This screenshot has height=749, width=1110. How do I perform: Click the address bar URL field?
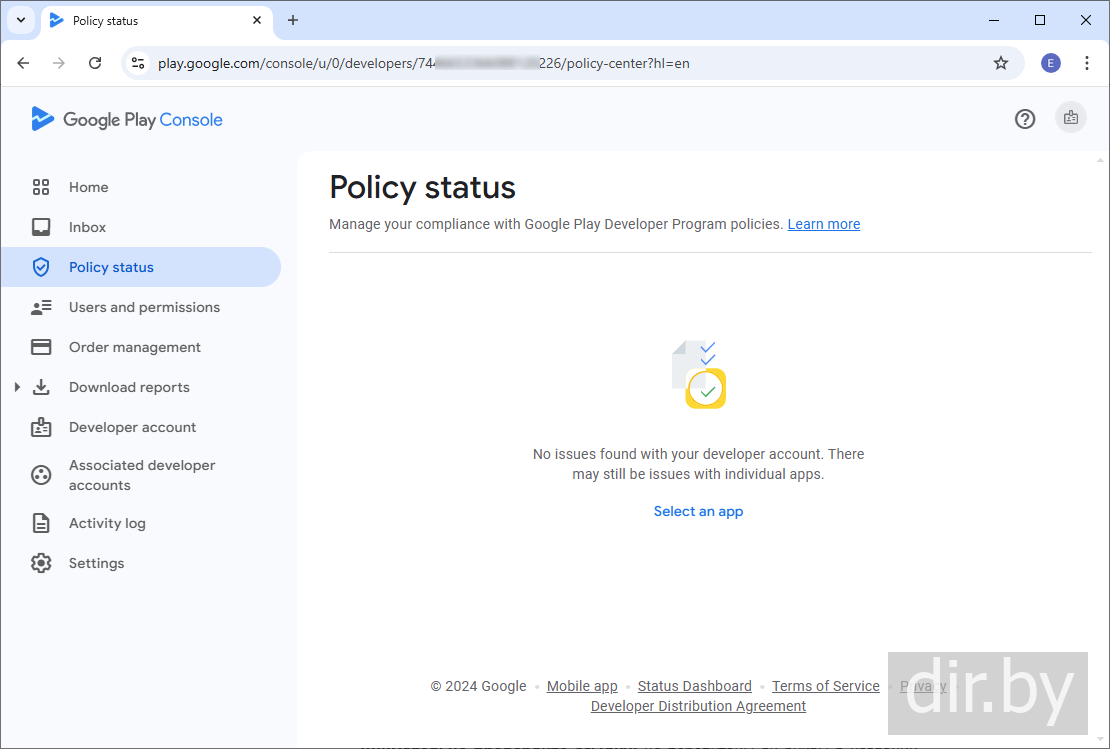(560, 63)
